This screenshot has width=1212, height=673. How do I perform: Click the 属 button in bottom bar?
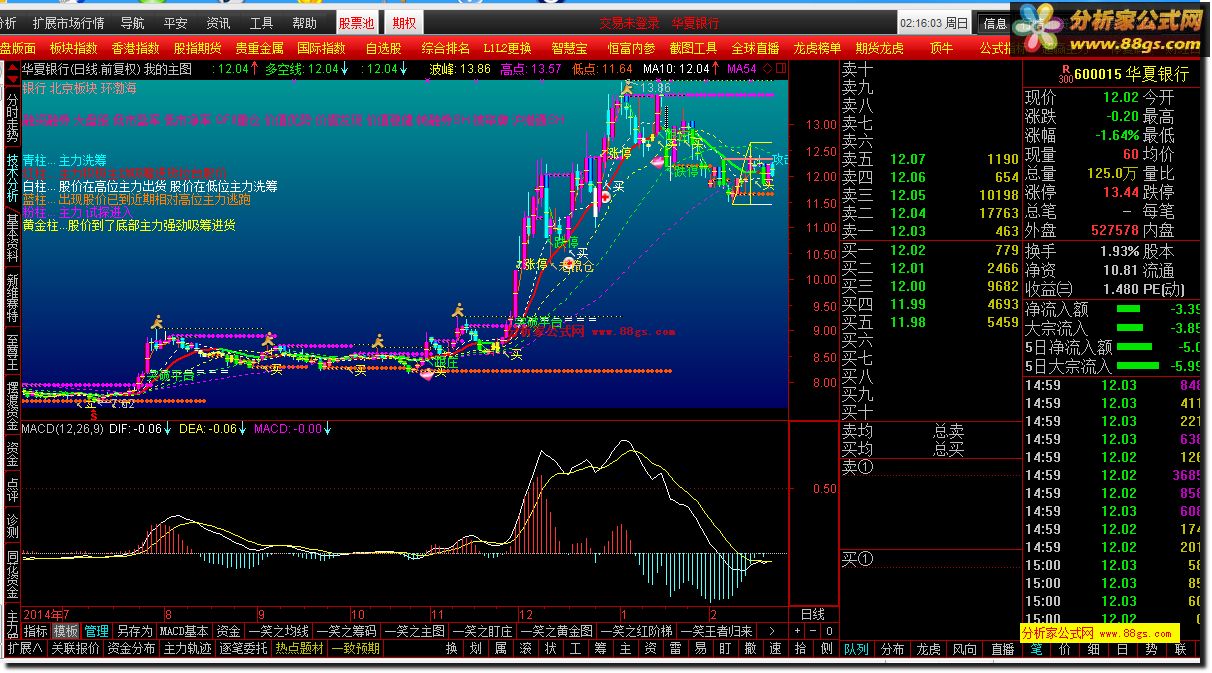click(501, 648)
